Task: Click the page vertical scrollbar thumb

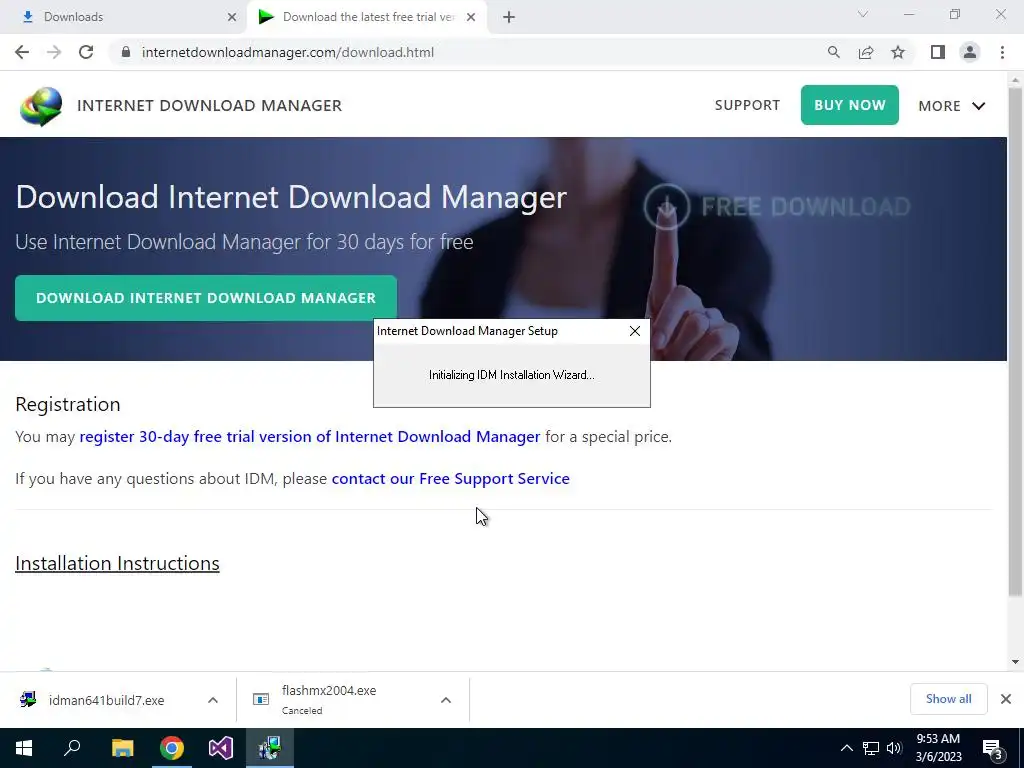Action: point(1015,341)
